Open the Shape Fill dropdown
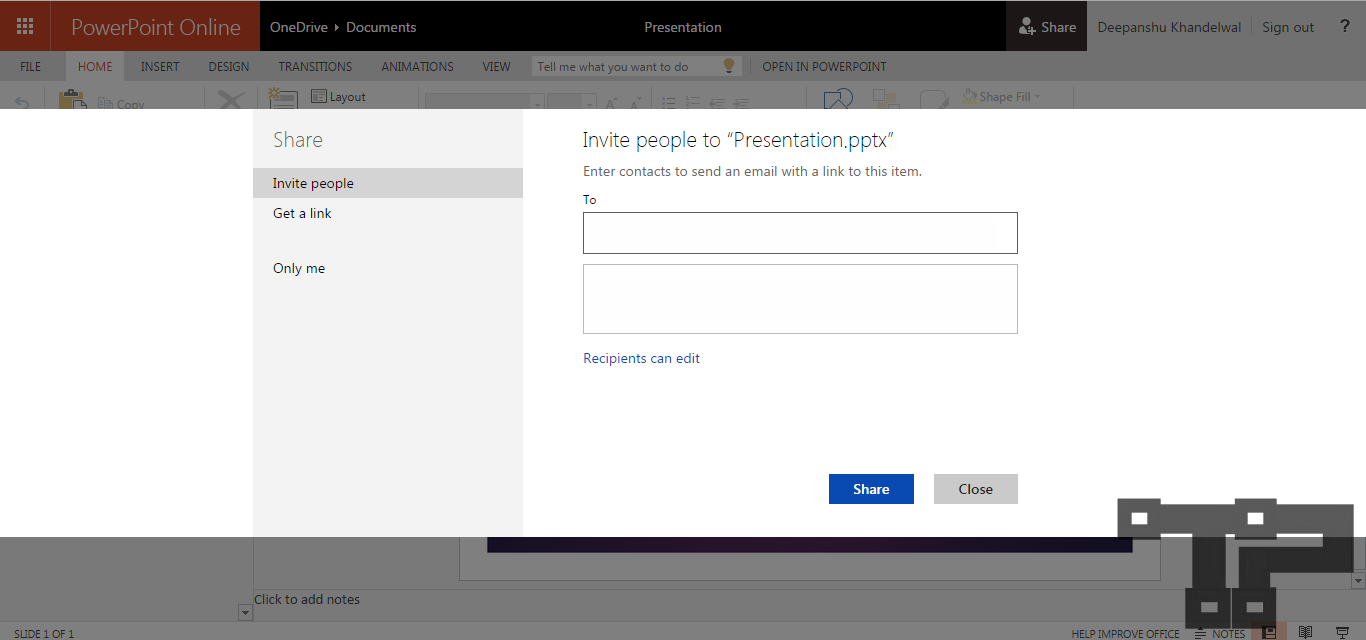 pyautogui.click(x=1001, y=97)
